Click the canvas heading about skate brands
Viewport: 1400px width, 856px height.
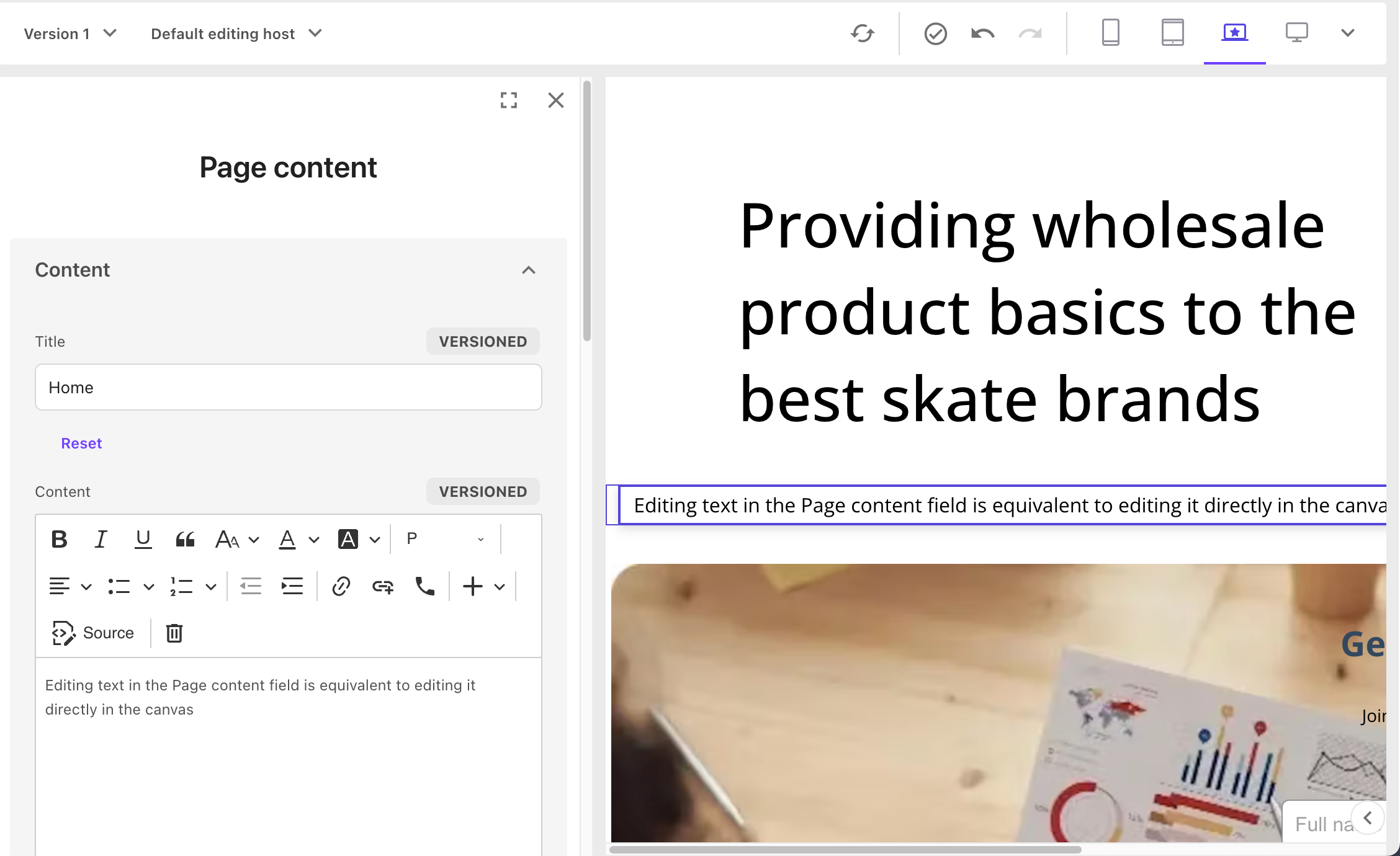point(1048,312)
